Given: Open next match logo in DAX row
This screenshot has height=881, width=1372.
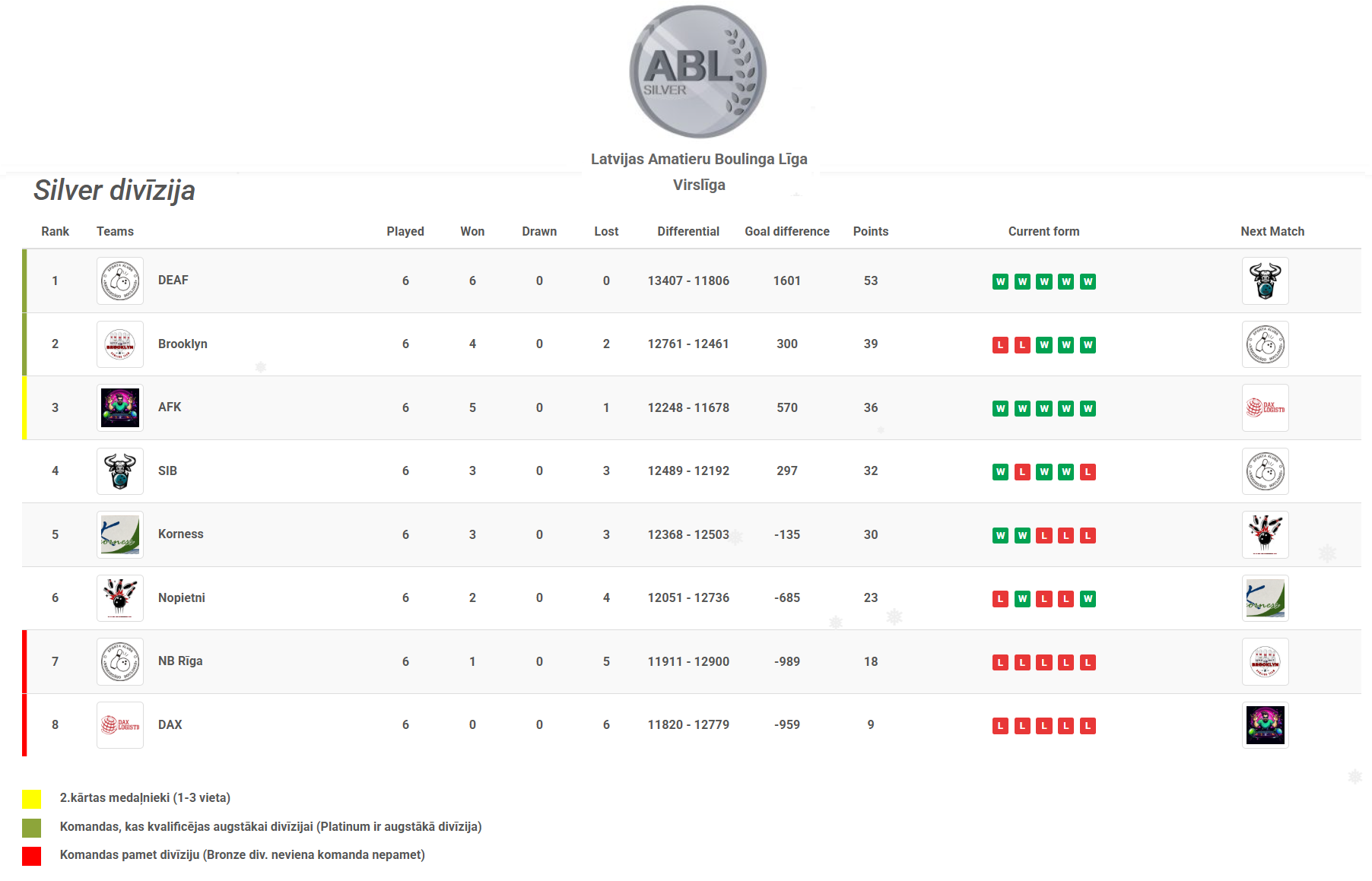Looking at the screenshot, I should pyautogui.click(x=1265, y=725).
